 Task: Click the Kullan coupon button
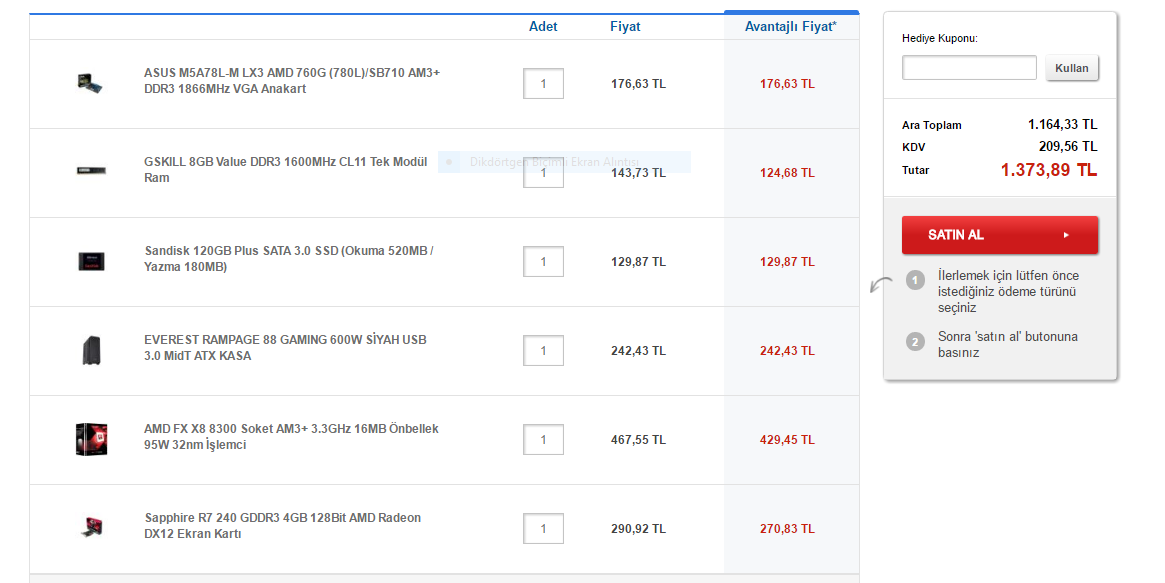point(1071,68)
